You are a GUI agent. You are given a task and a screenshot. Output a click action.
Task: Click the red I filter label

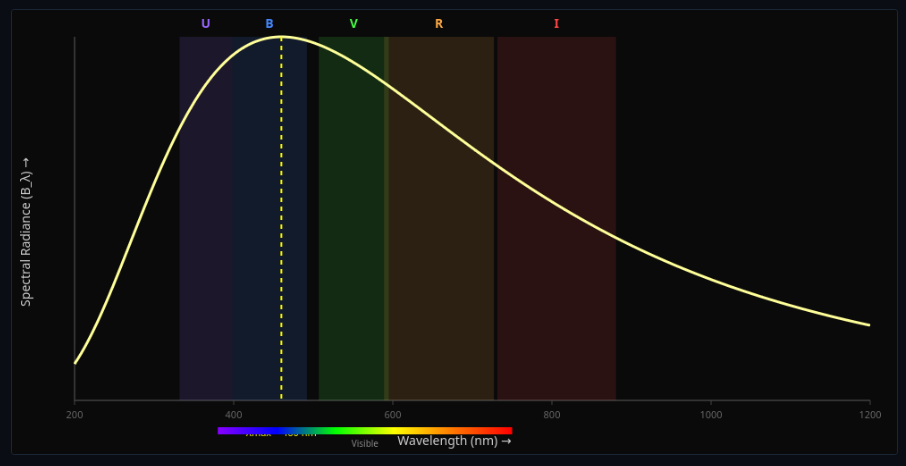[x=556, y=24]
